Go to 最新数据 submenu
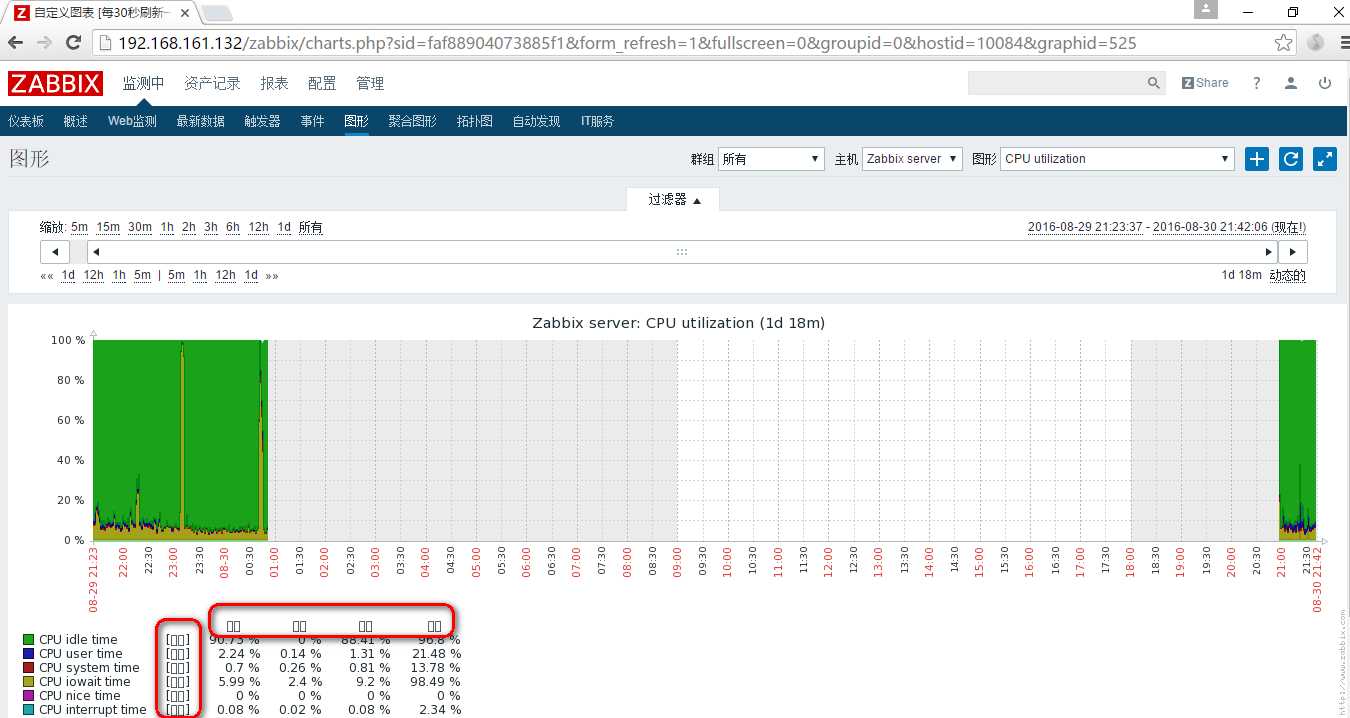The height and width of the screenshot is (718, 1350). tap(200, 121)
